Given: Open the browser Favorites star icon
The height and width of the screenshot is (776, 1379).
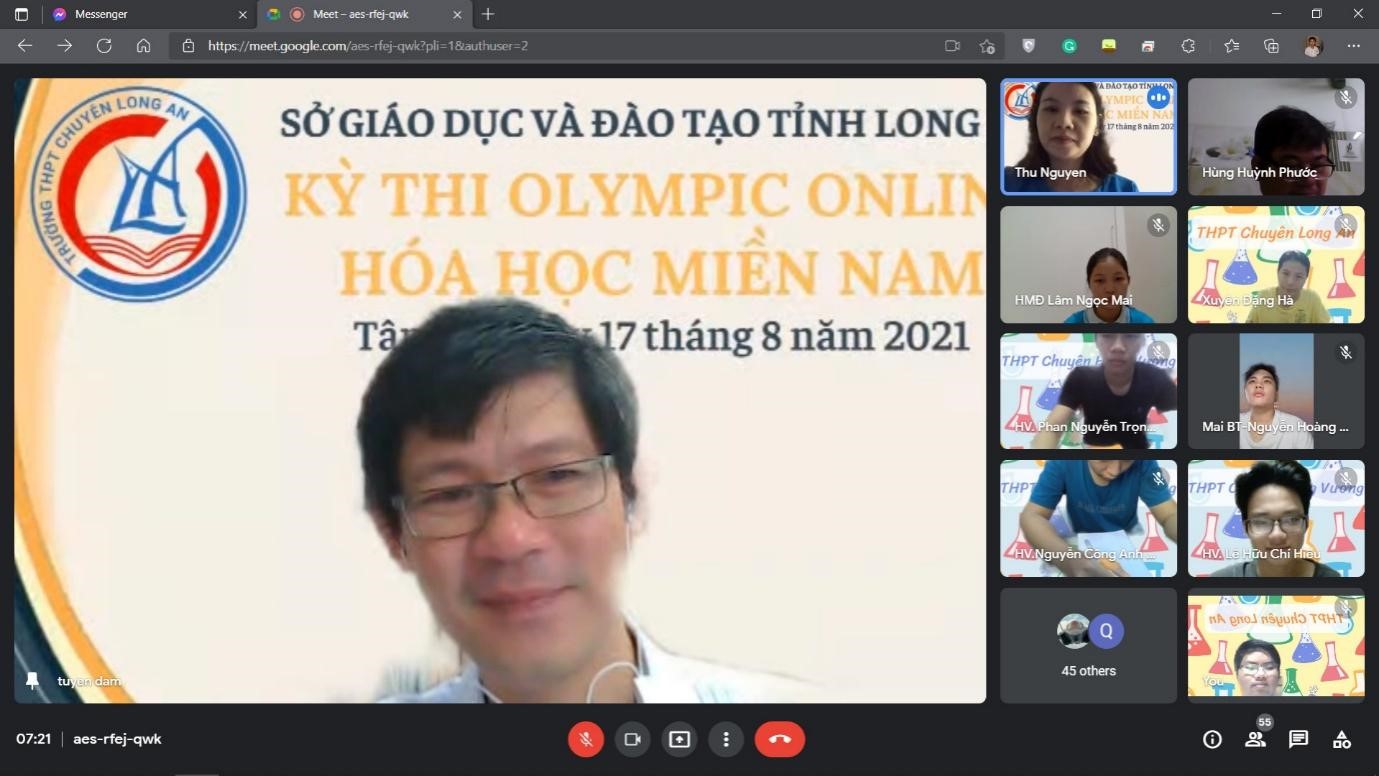Looking at the screenshot, I should click(1231, 46).
